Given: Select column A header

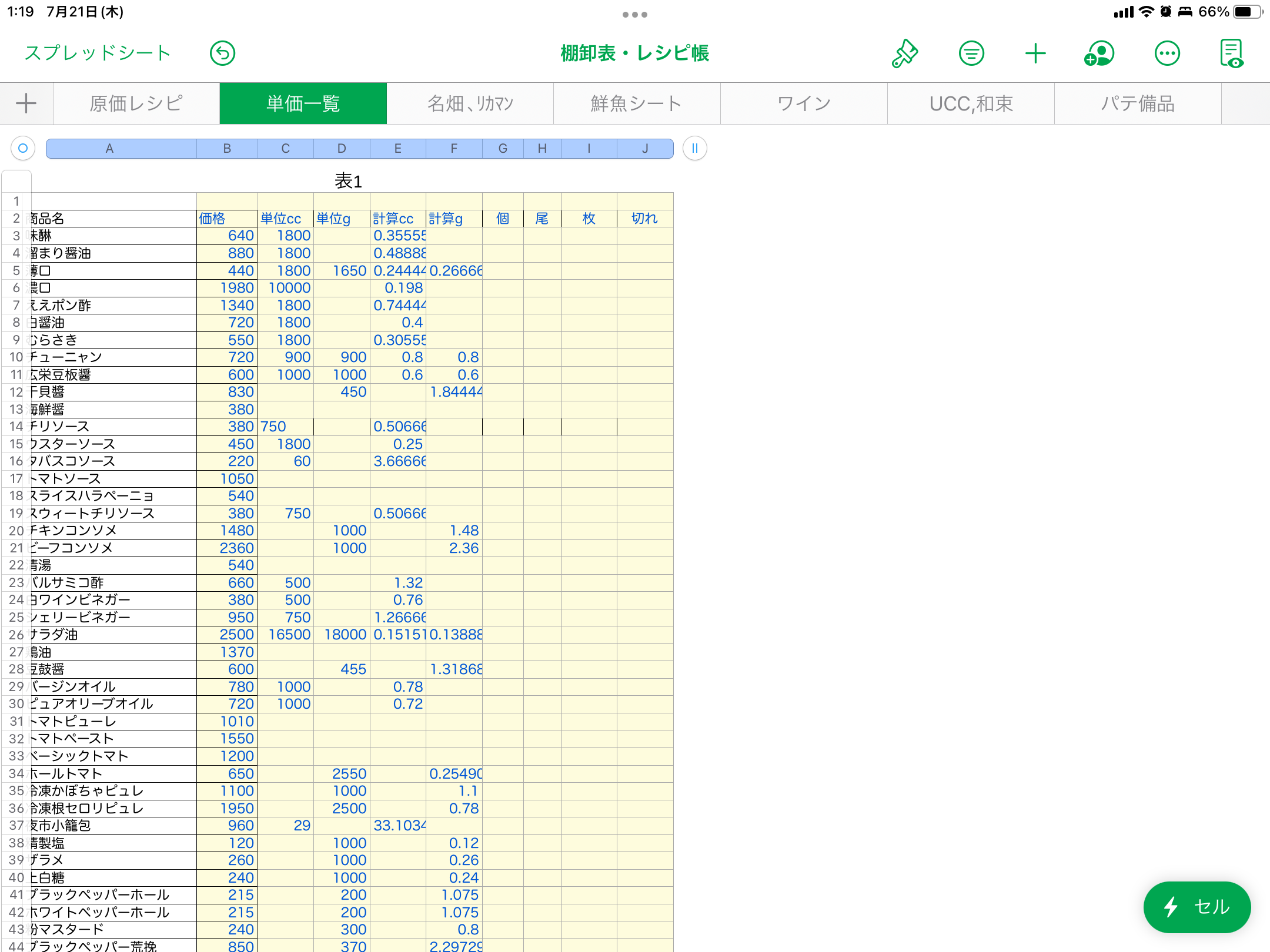Looking at the screenshot, I should [109, 149].
